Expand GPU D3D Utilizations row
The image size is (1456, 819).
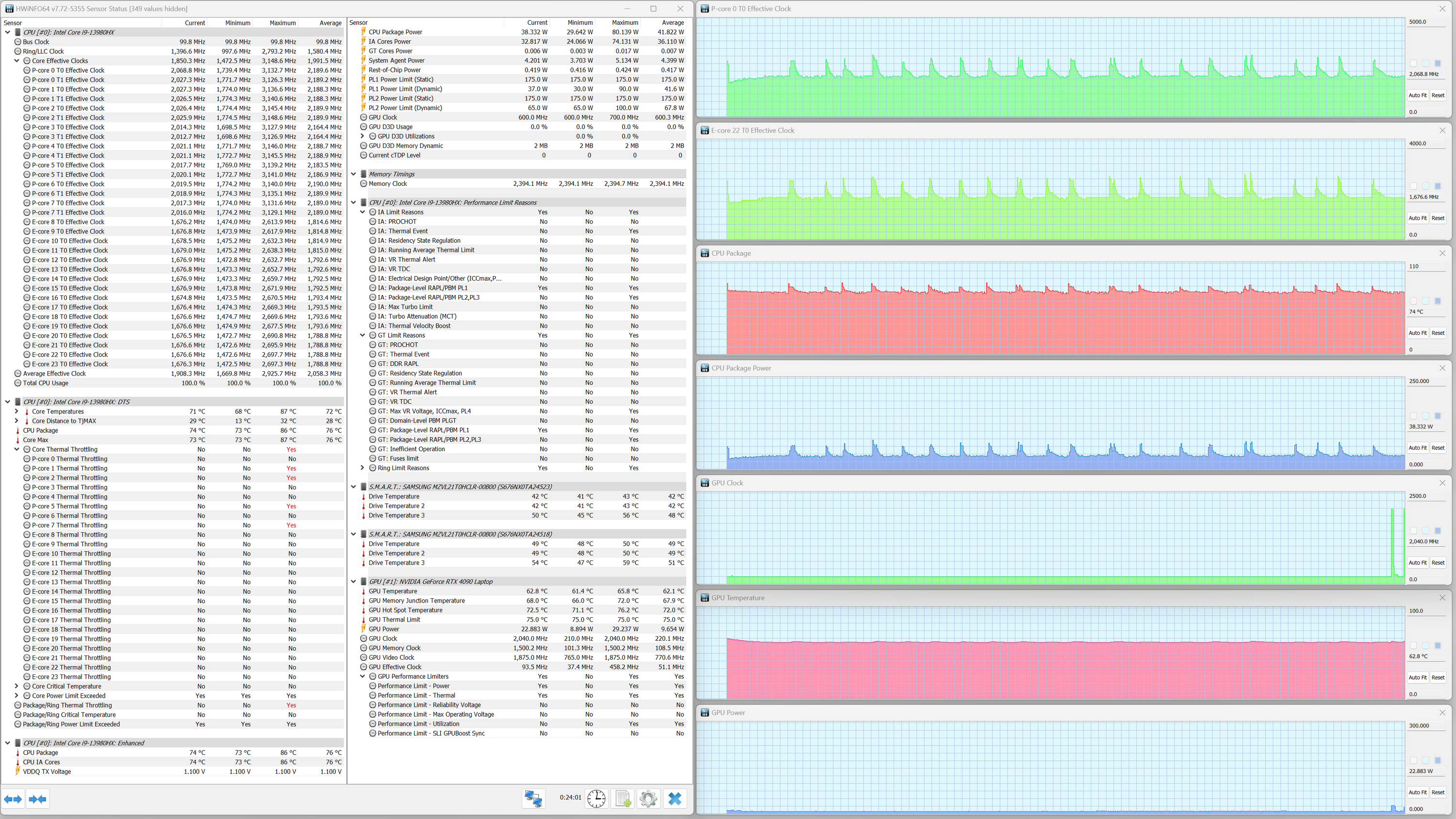click(363, 136)
